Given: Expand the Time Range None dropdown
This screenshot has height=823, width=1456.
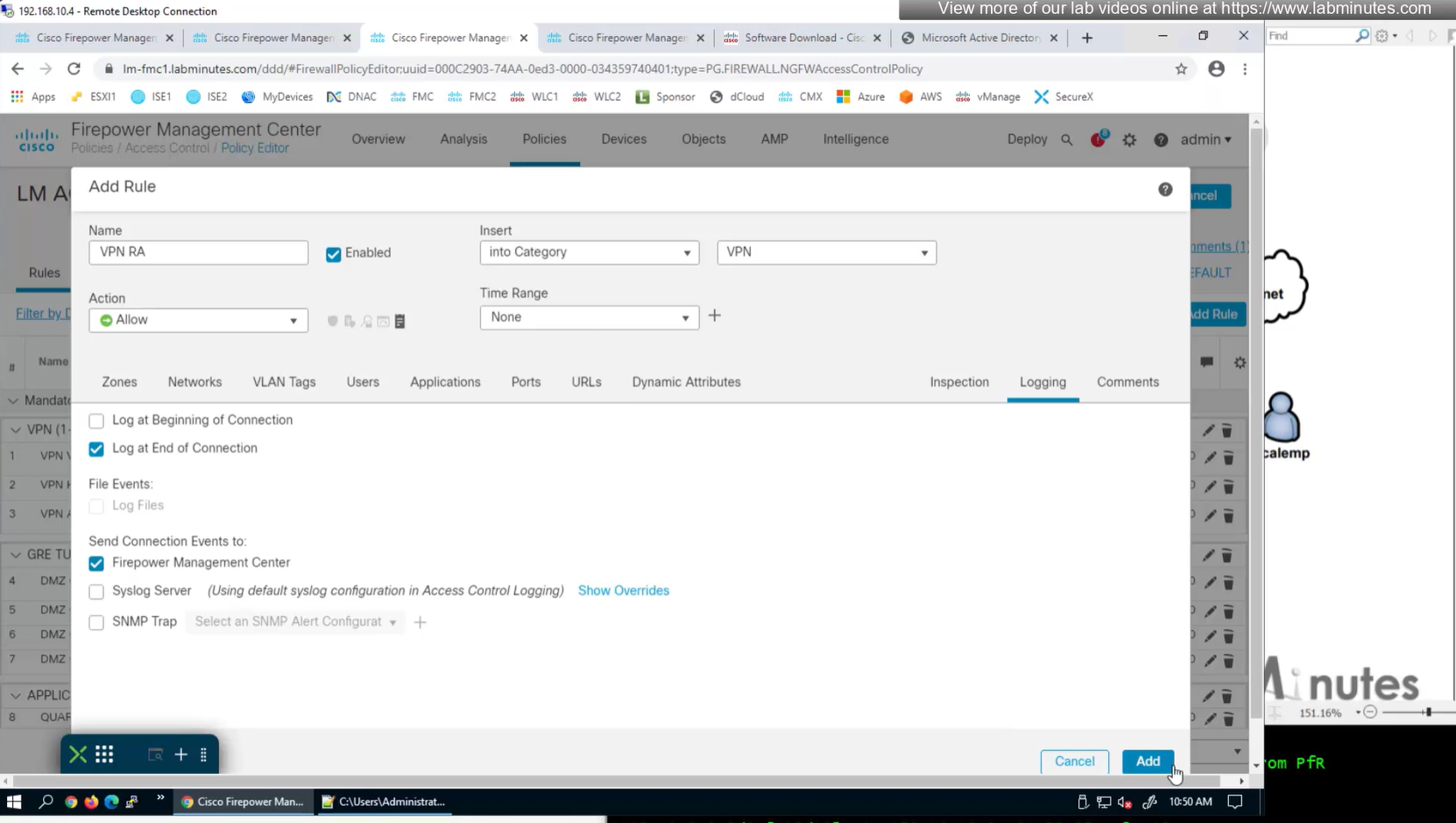Looking at the screenshot, I should (589, 317).
